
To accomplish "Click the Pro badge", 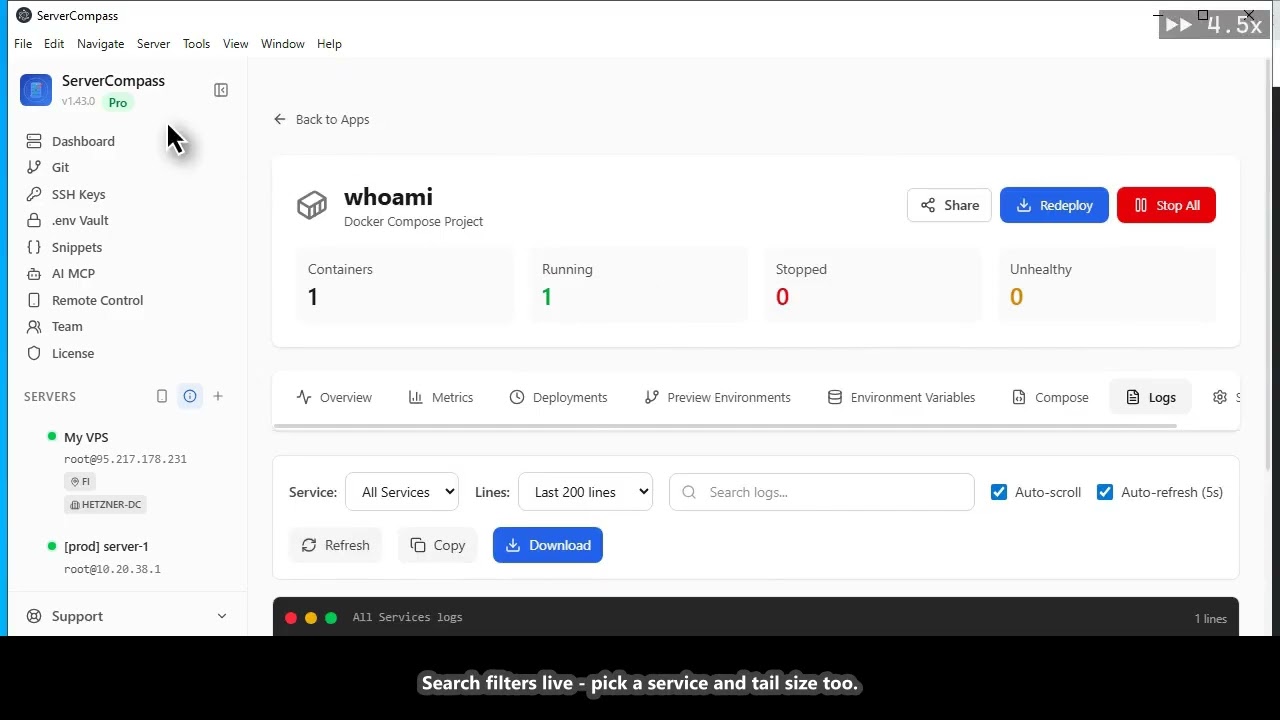I will [x=118, y=103].
